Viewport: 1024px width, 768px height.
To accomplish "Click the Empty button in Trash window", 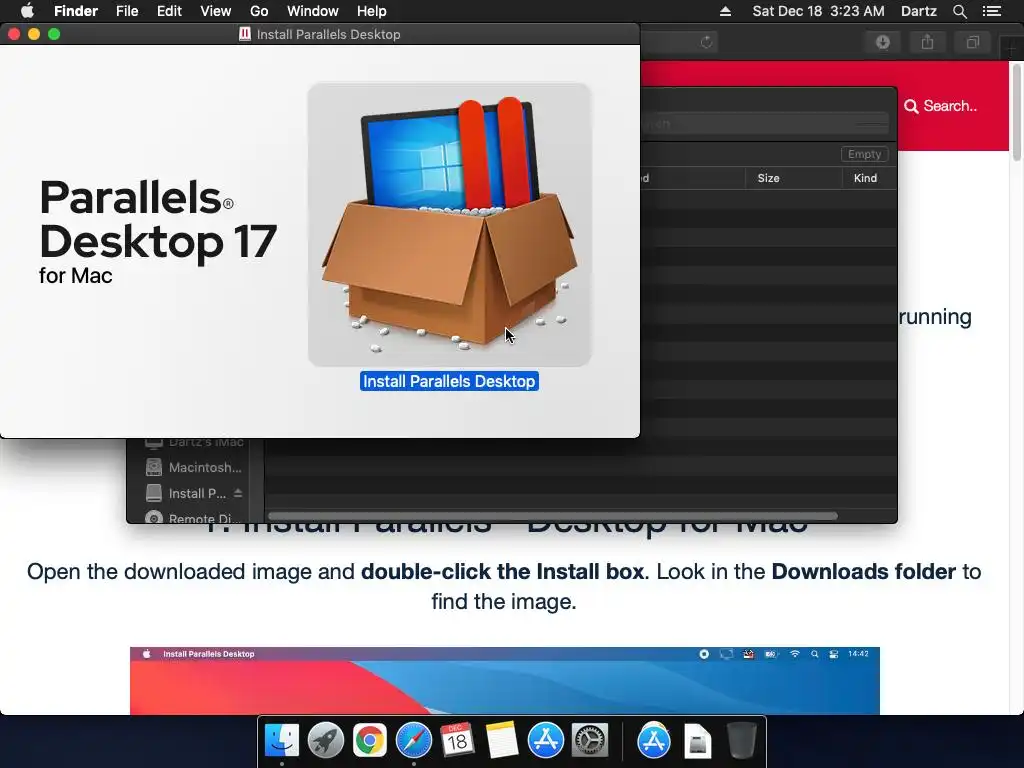I will (864, 154).
